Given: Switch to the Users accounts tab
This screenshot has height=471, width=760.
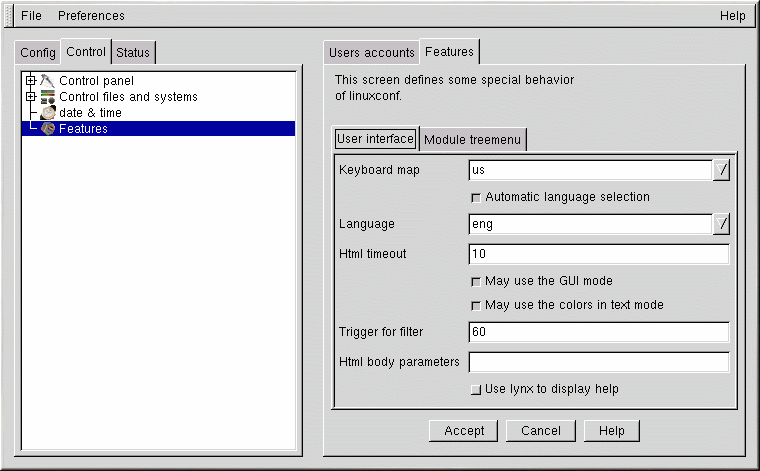Looking at the screenshot, I should point(372,52).
